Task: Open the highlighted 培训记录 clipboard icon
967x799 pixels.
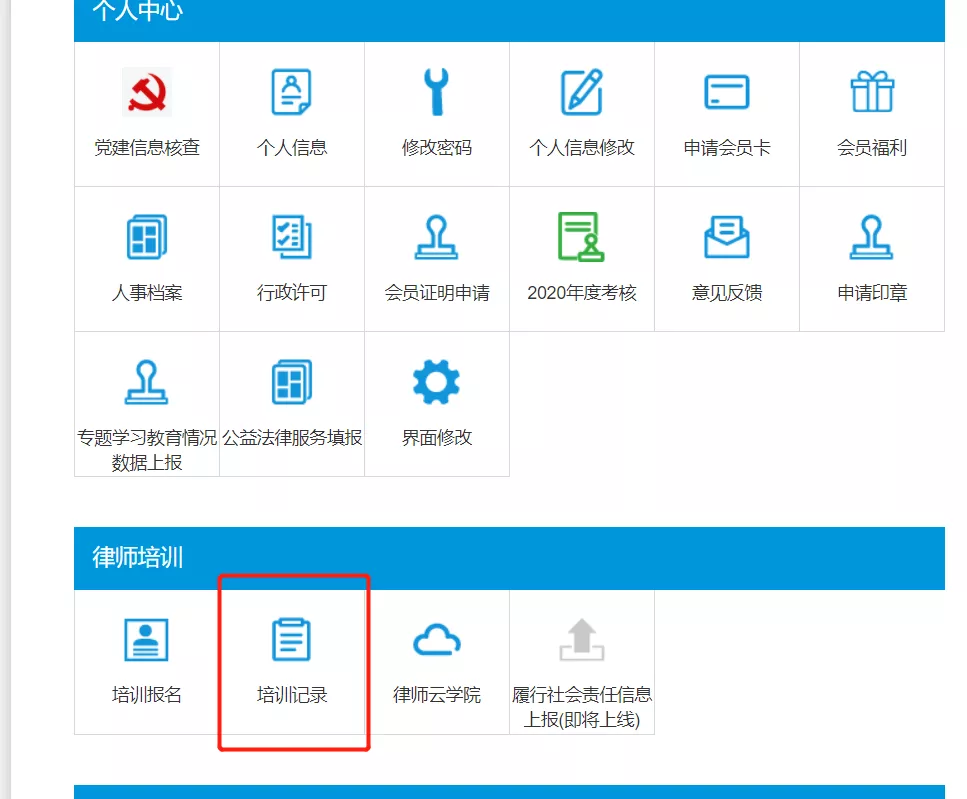Action: point(292,640)
